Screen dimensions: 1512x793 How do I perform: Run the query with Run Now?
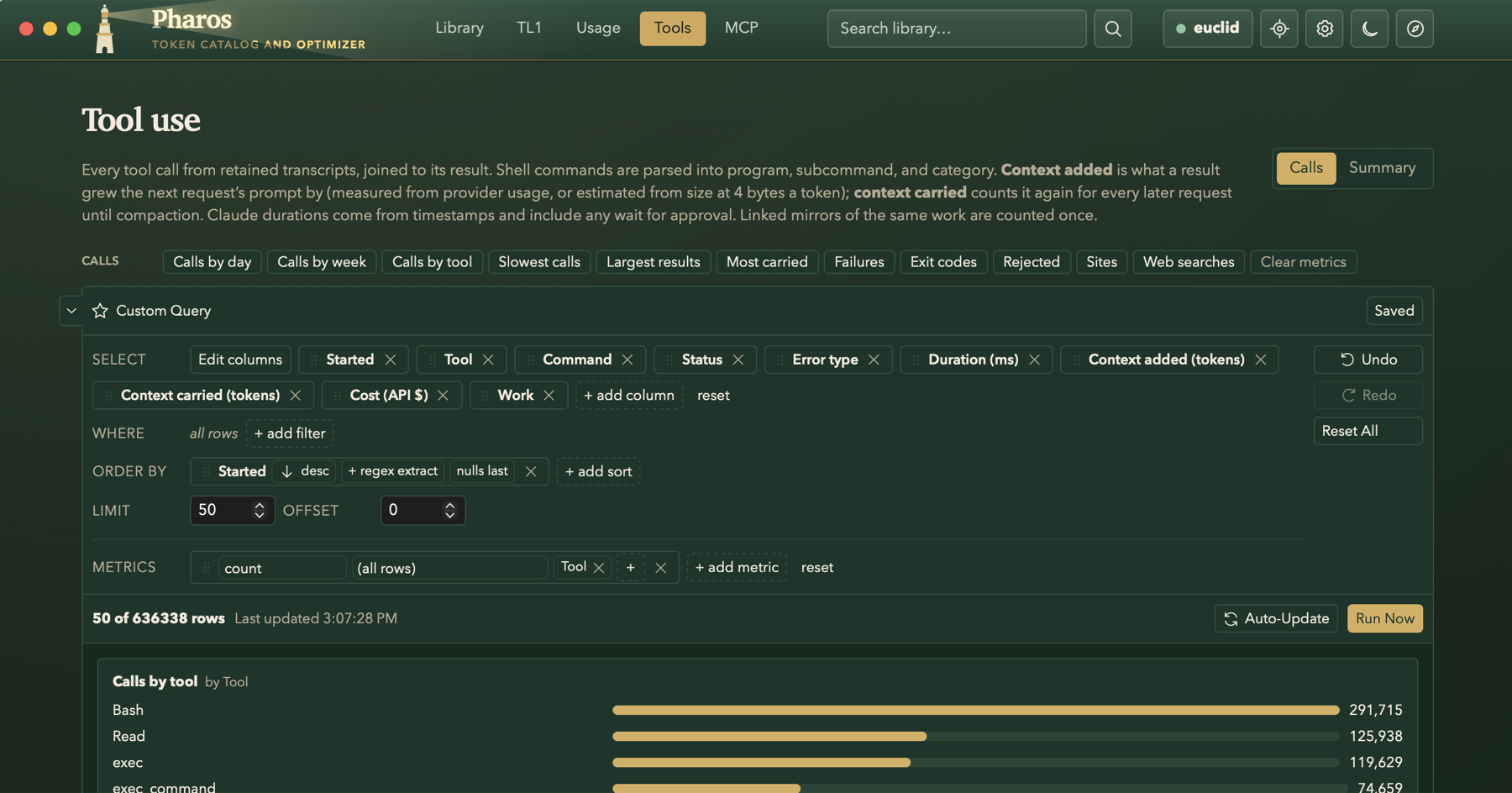(x=1384, y=618)
